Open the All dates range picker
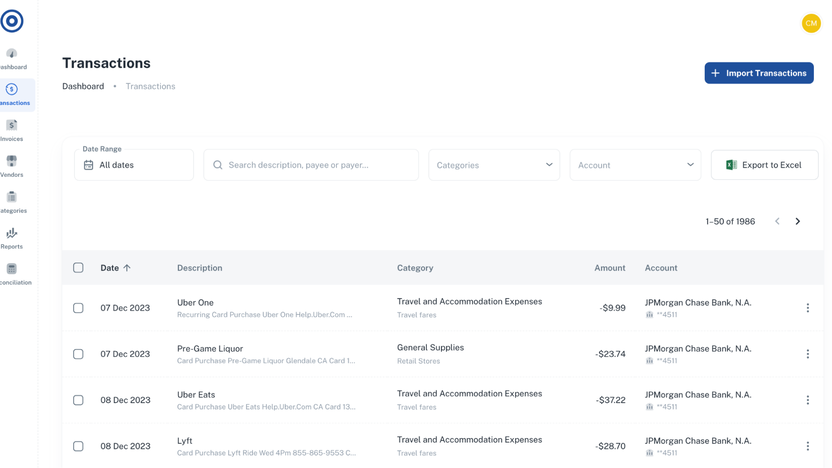Screen dimensions: 832x468 (x=134, y=165)
